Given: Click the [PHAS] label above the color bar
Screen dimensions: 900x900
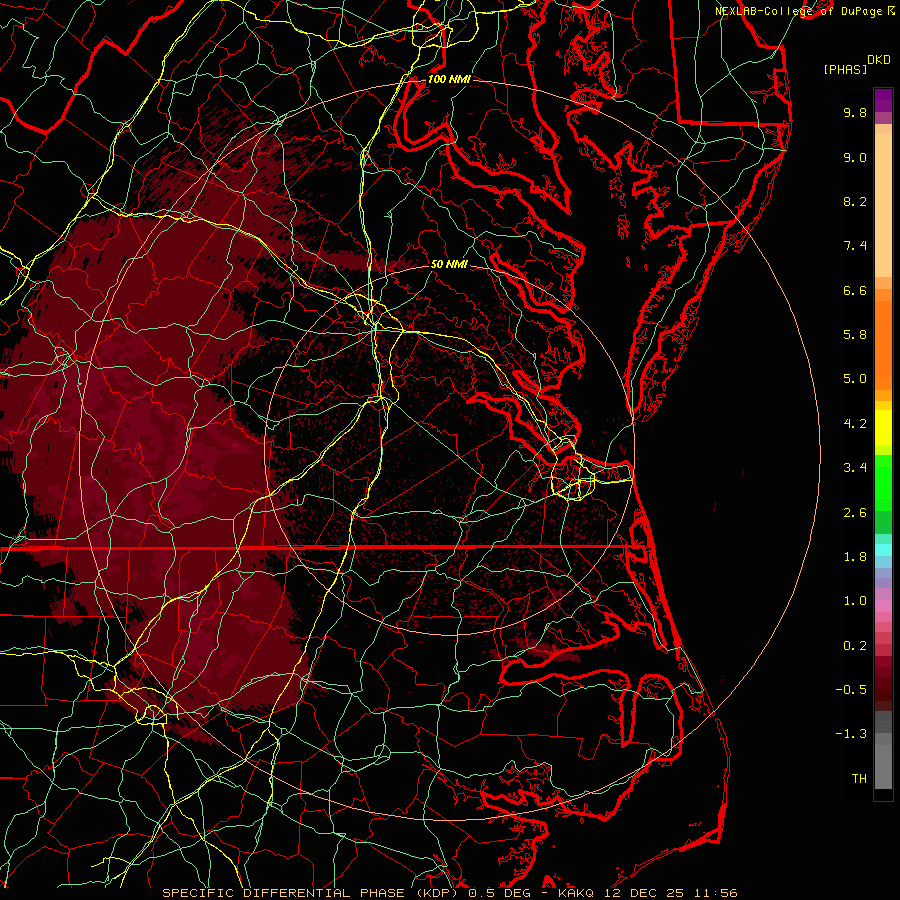Looking at the screenshot, I should [x=845, y=70].
